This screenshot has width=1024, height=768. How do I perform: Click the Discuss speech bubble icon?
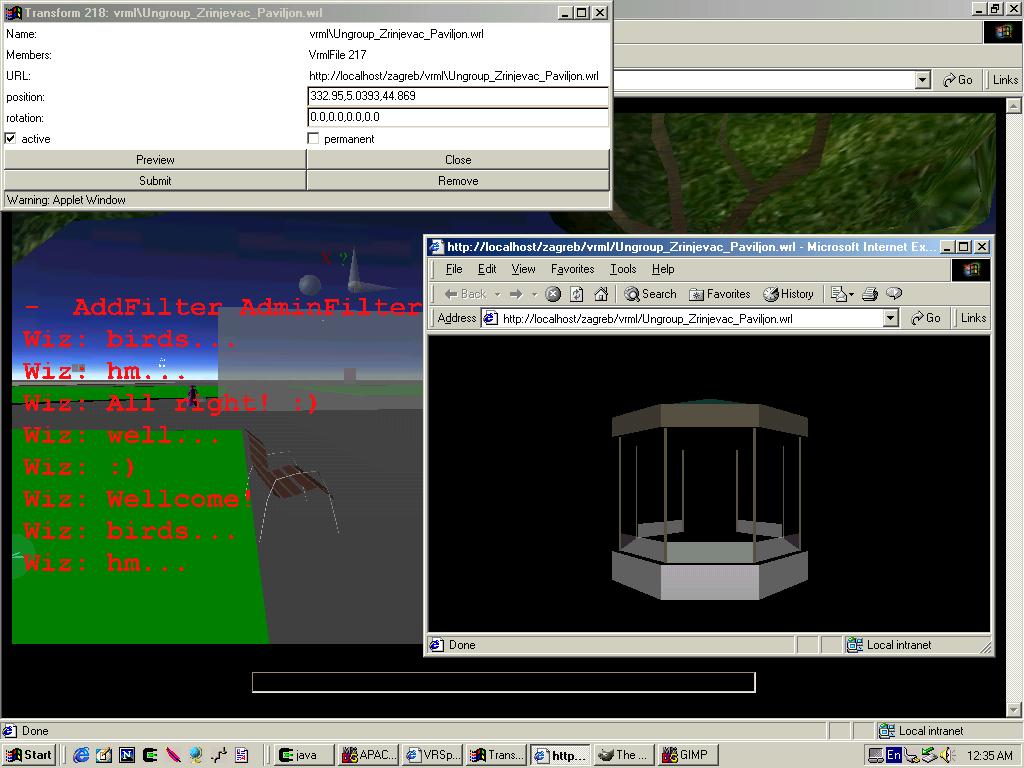click(894, 294)
